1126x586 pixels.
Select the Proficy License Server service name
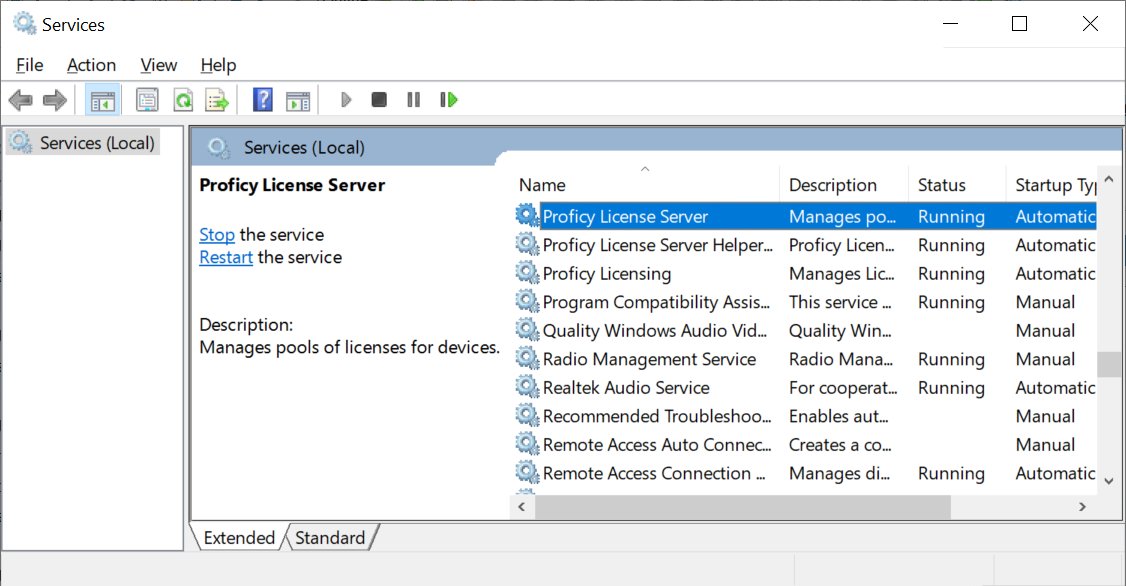(x=625, y=216)
